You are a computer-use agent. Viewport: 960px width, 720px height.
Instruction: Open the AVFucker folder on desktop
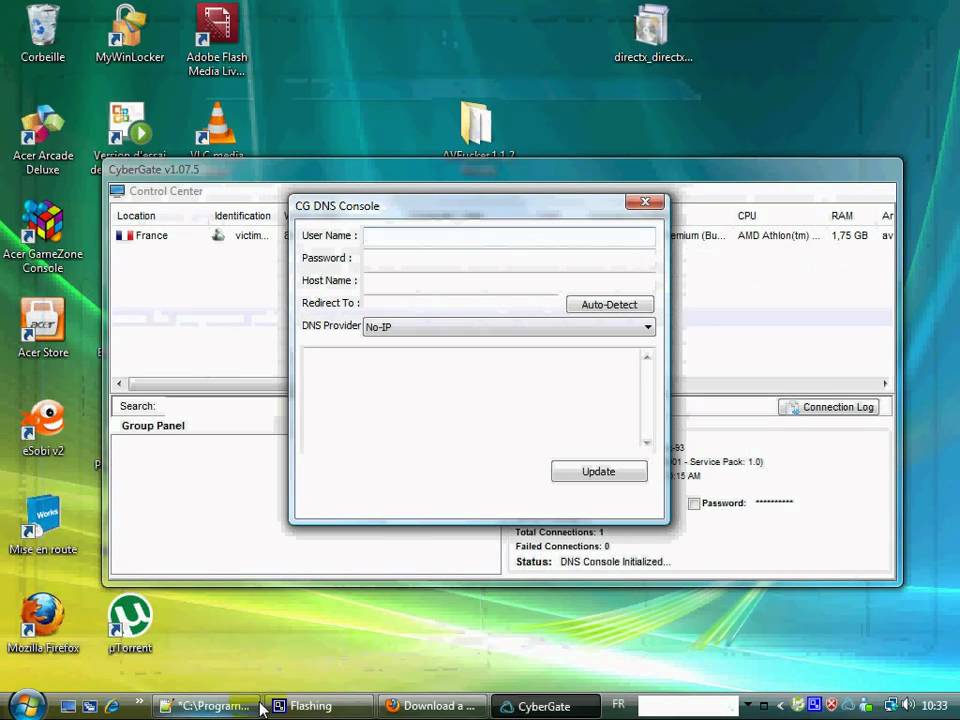[x=476, y=129]
